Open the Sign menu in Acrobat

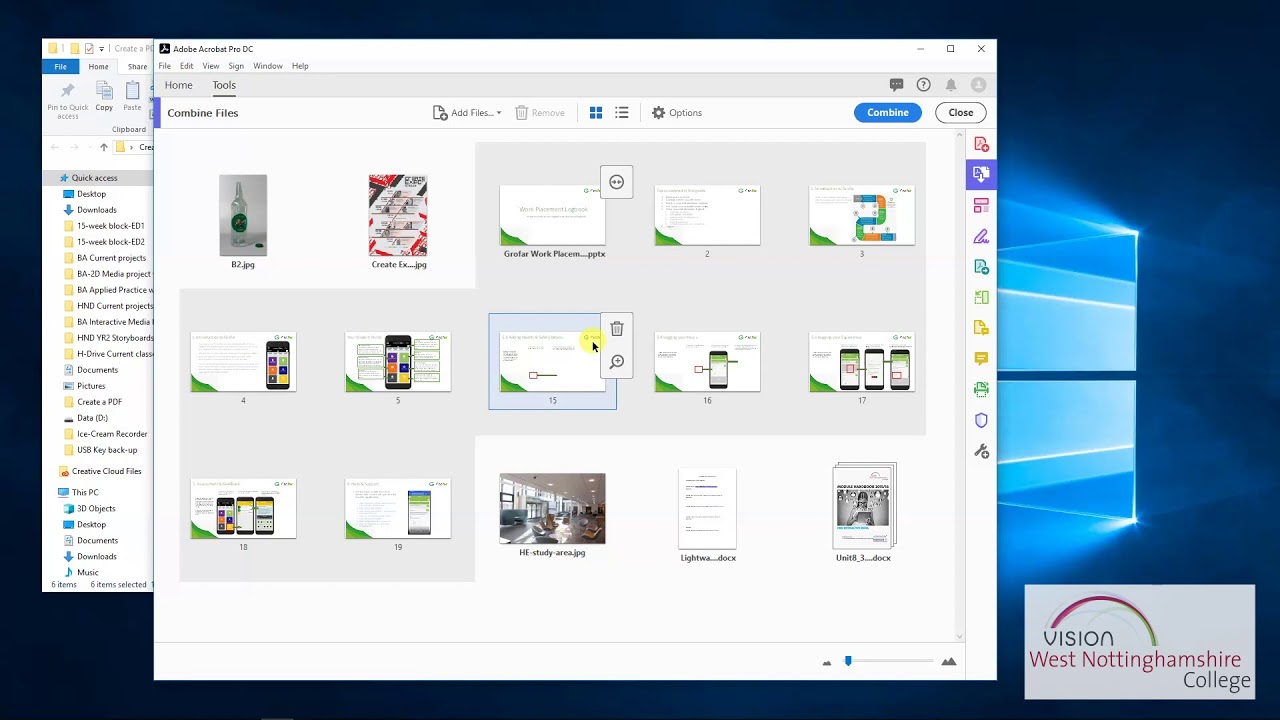tap(236, 66)
